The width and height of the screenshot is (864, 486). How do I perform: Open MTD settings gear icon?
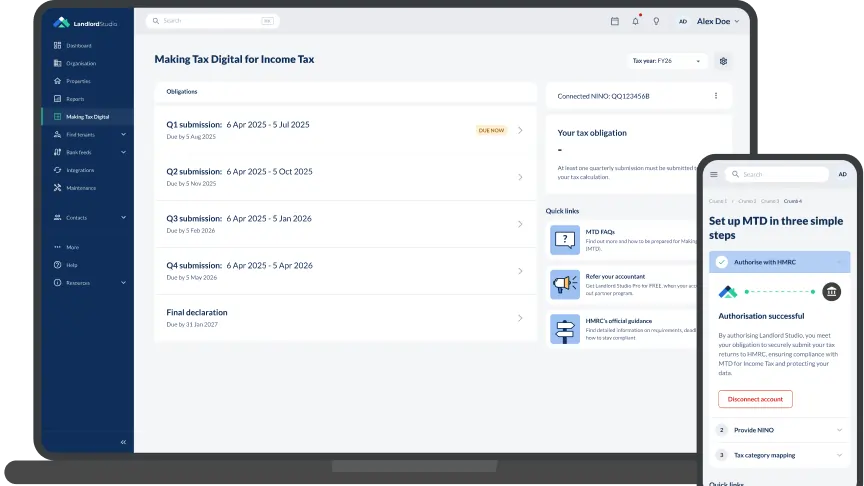[723, 61]
